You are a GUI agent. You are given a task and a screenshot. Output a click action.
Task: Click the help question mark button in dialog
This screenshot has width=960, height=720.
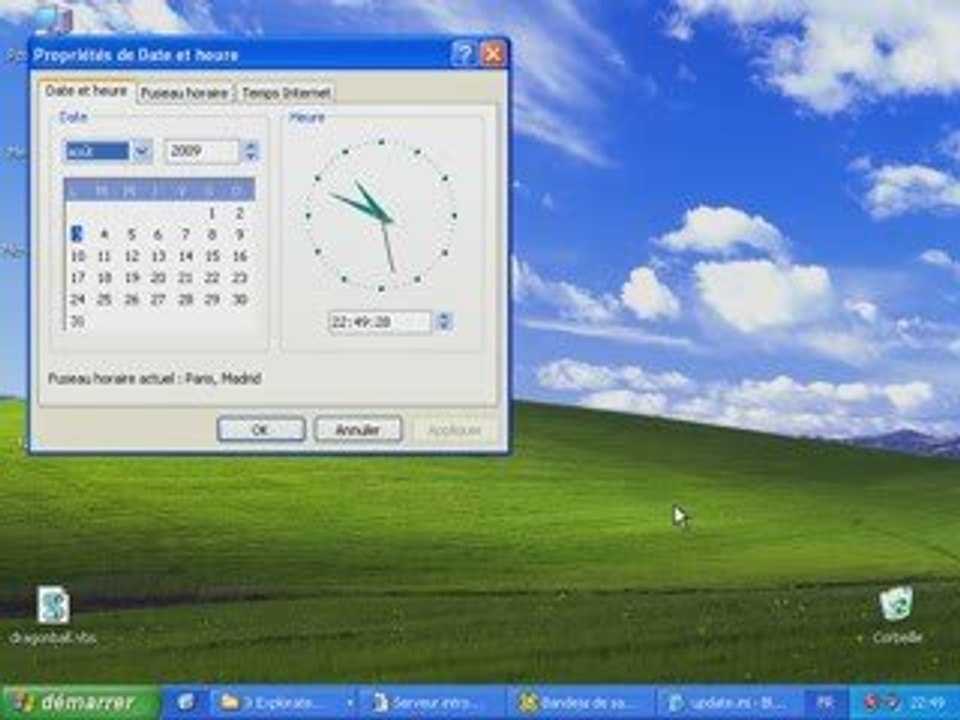463,54
